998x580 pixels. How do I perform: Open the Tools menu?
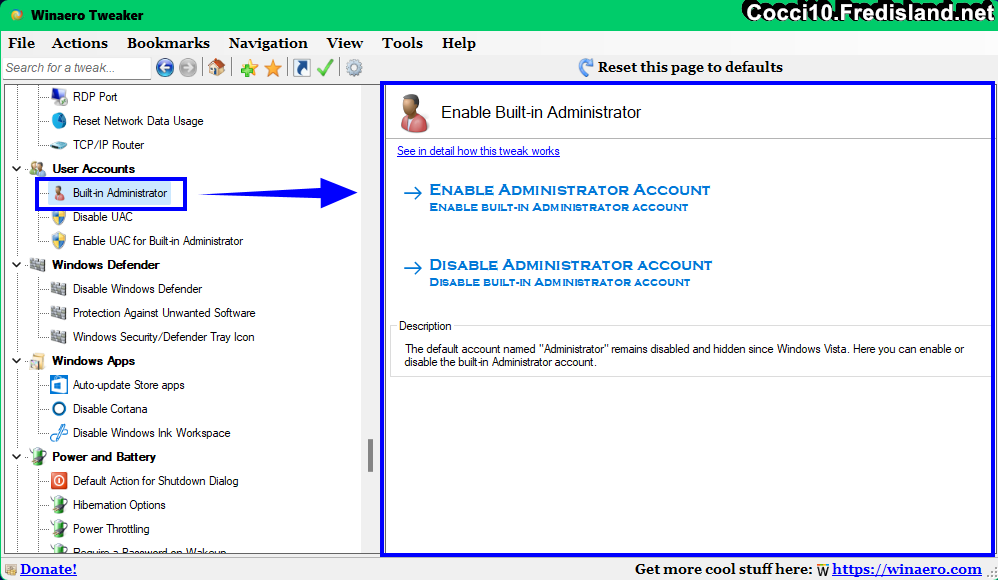coord(402,43)
